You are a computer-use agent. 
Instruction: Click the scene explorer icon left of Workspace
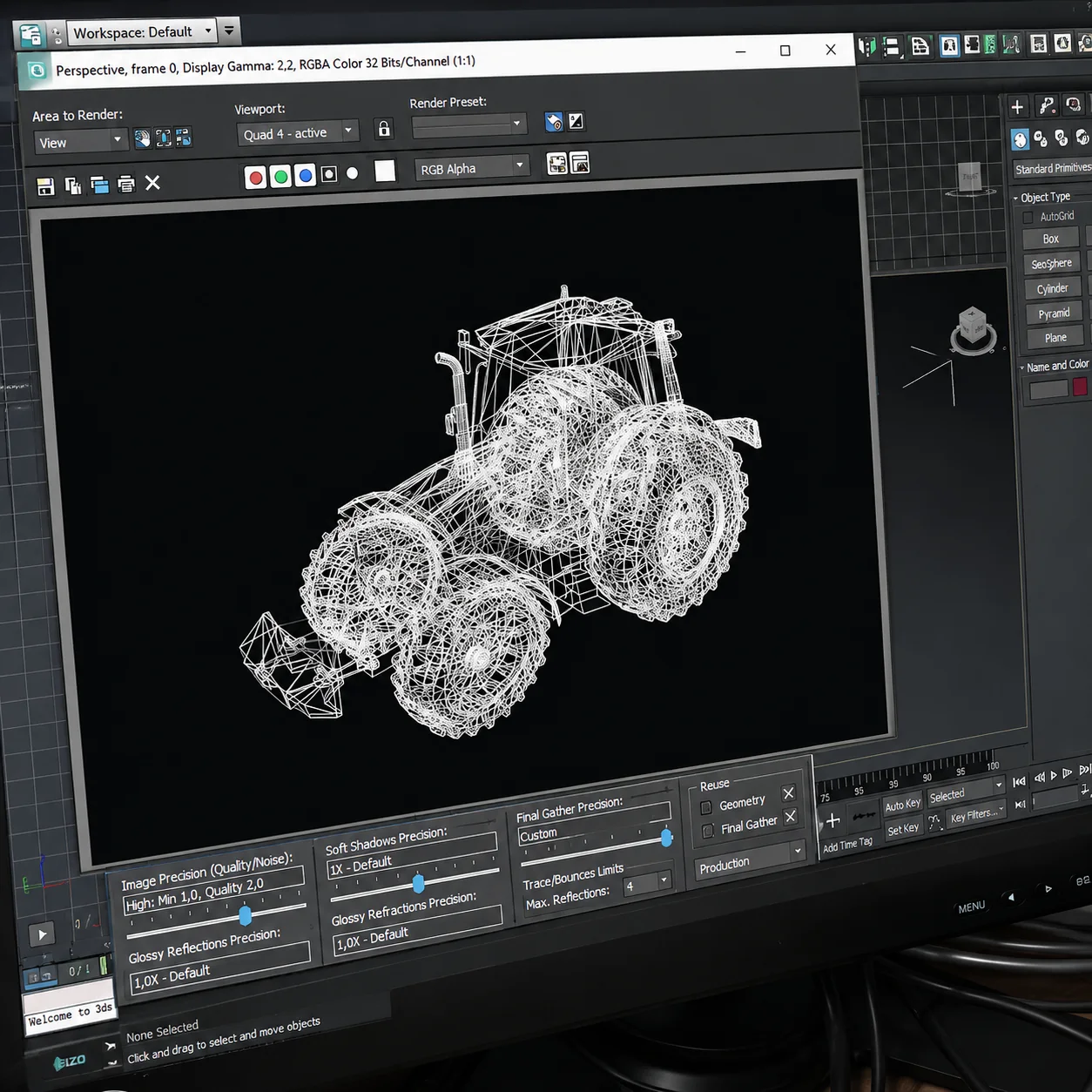point(30,35)
